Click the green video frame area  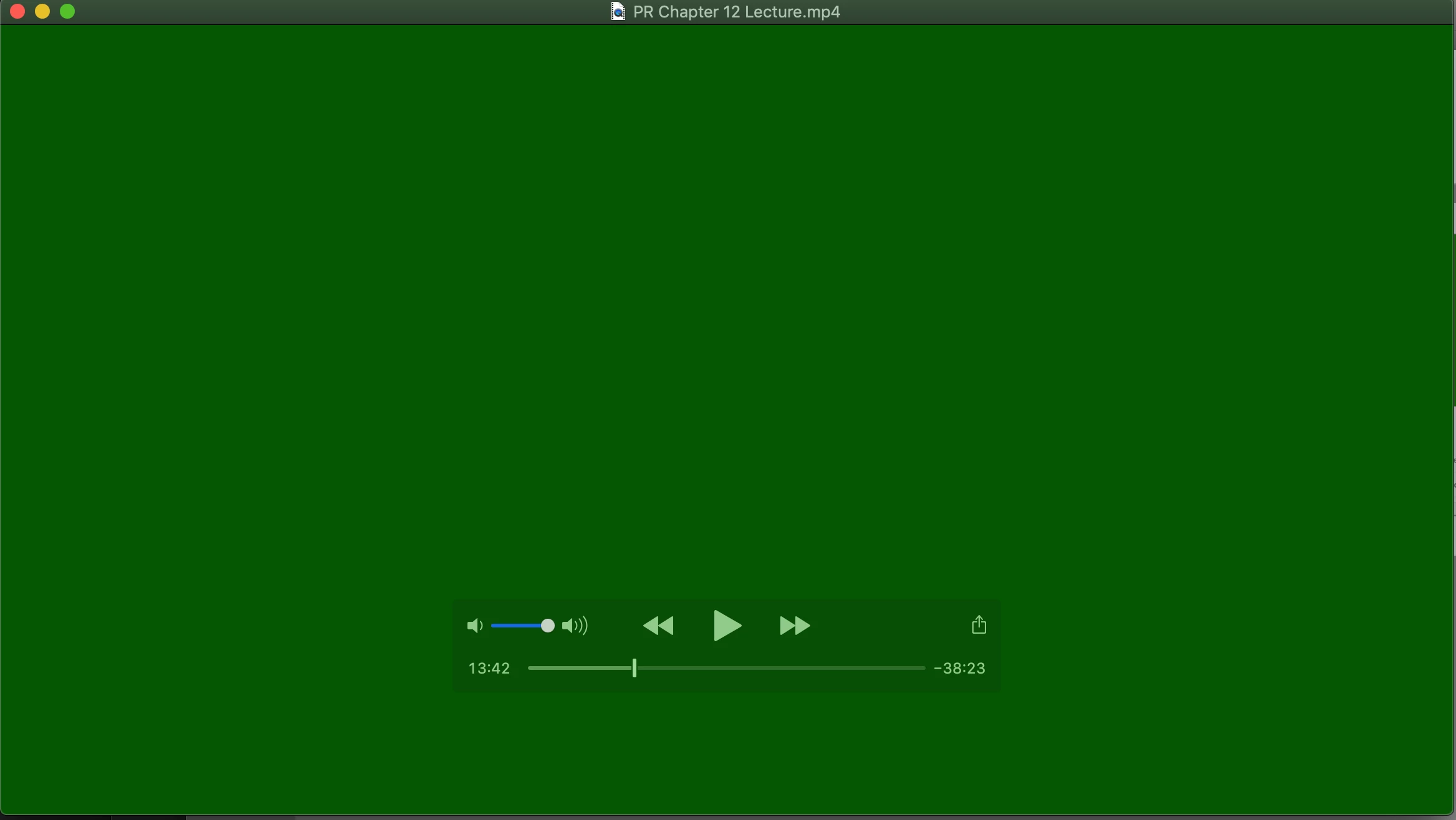point(727,299)
